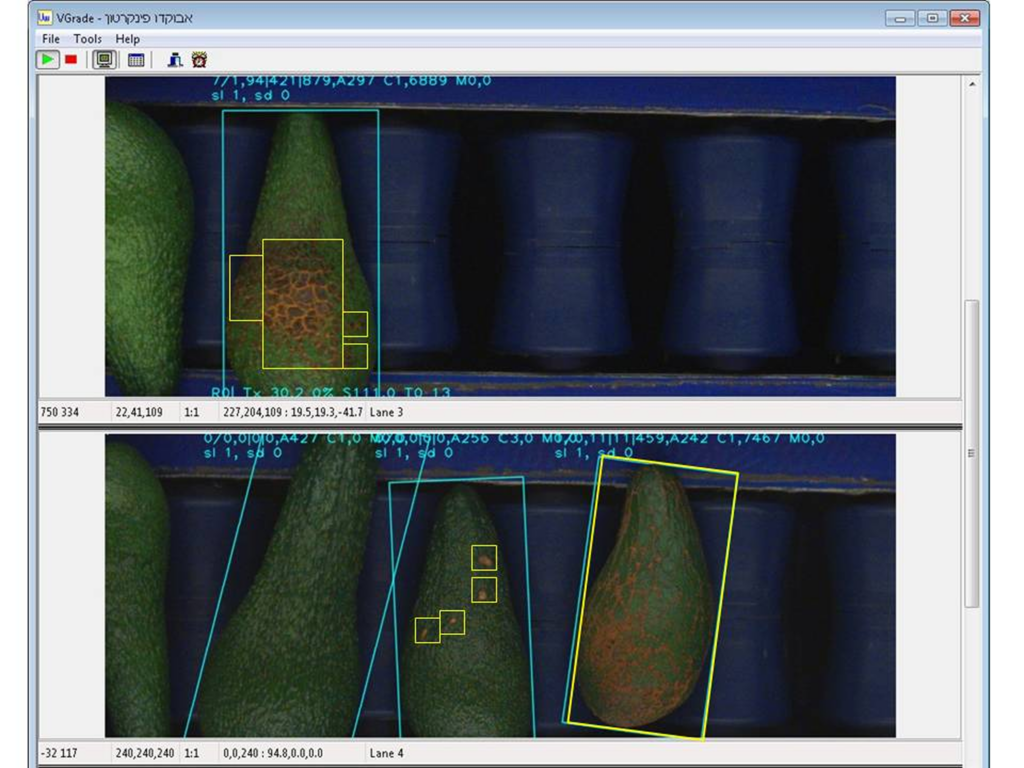Viewport: 1024px width, 768px height.
Task: Click the alarm clock toolbar icon
Action: tap(199, 60)
